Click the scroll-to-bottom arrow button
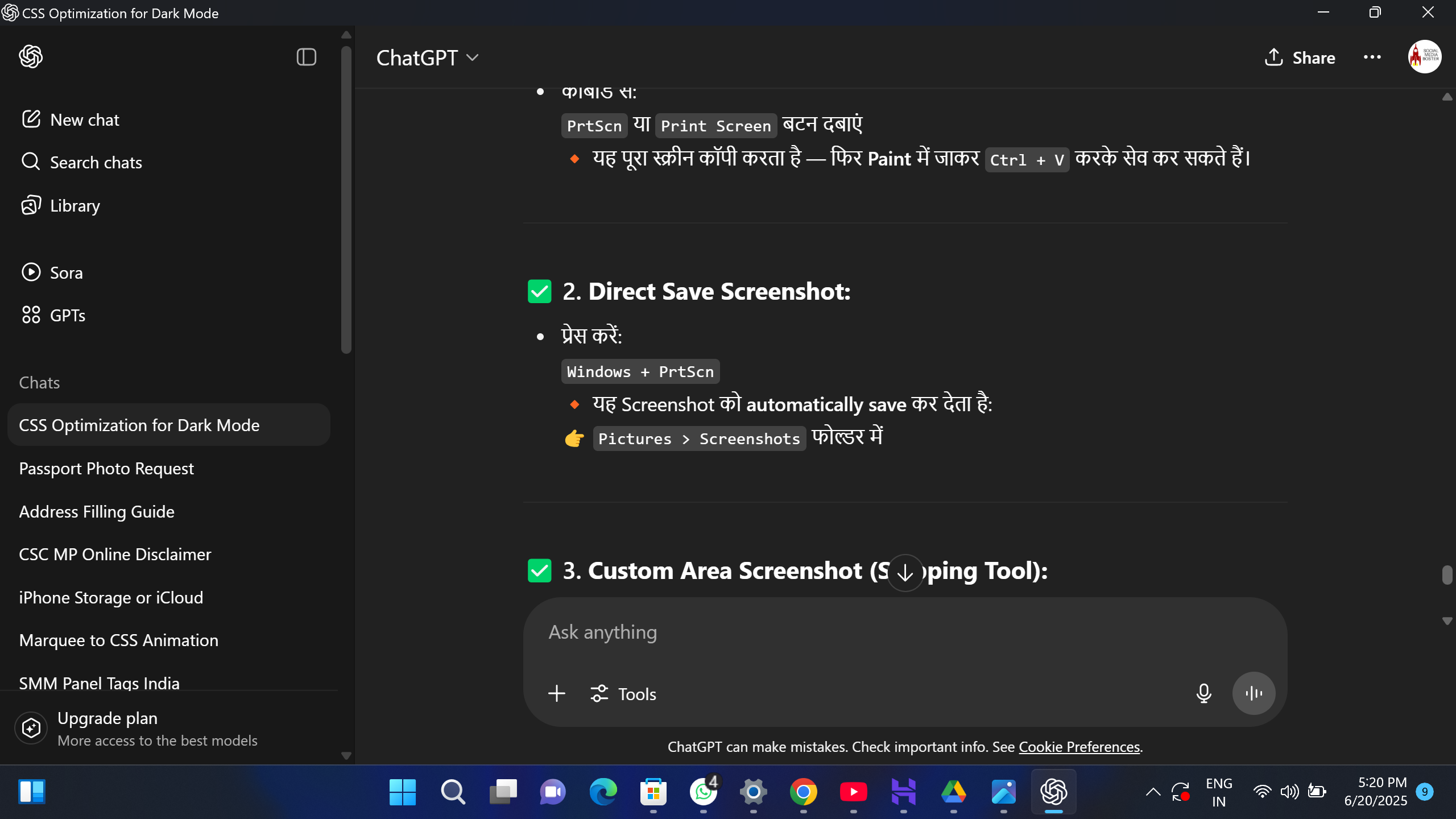The width and height of the screenshot is (1456, 819). [x=905, y=573]
